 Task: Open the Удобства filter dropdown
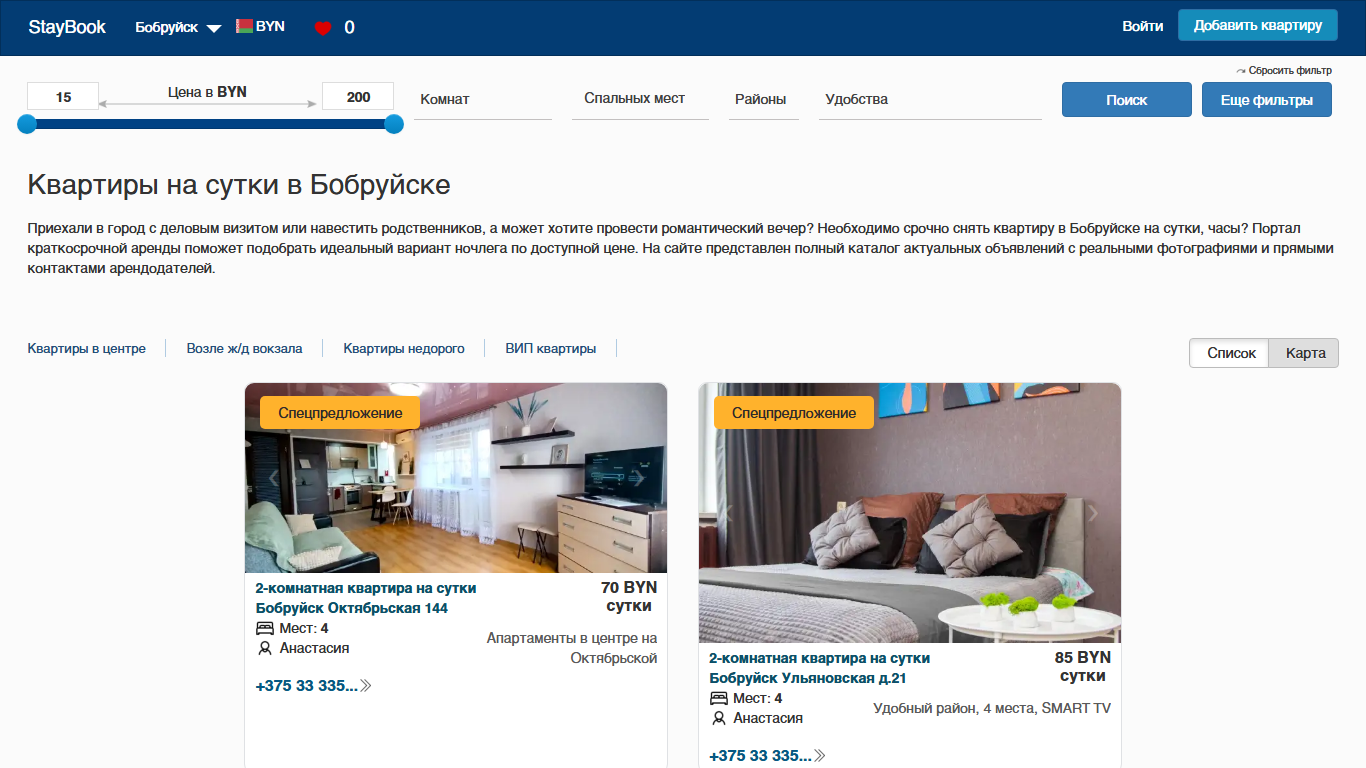point(930,100)
